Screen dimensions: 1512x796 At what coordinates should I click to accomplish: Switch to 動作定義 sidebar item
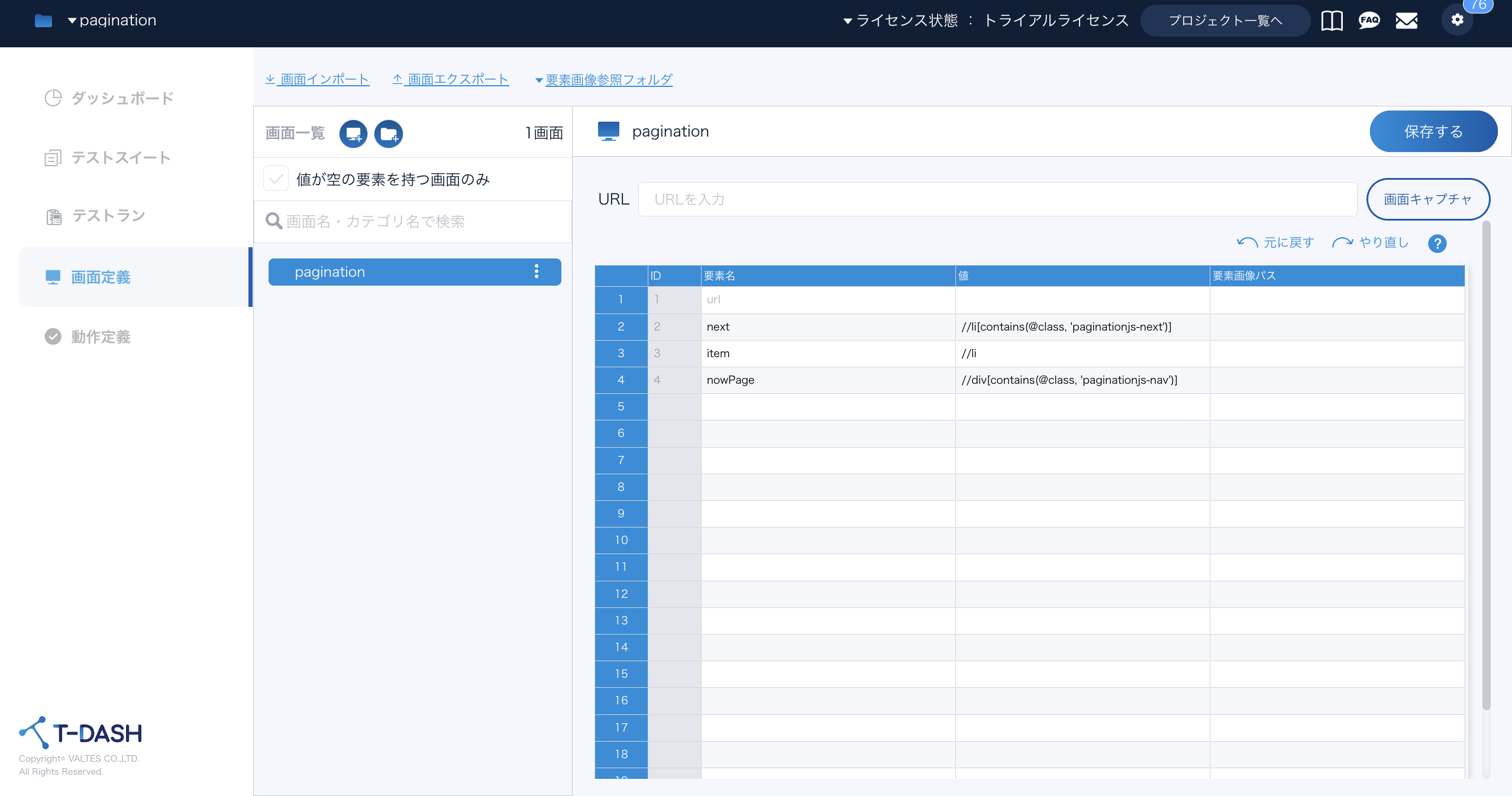click(x=101, y=336)
